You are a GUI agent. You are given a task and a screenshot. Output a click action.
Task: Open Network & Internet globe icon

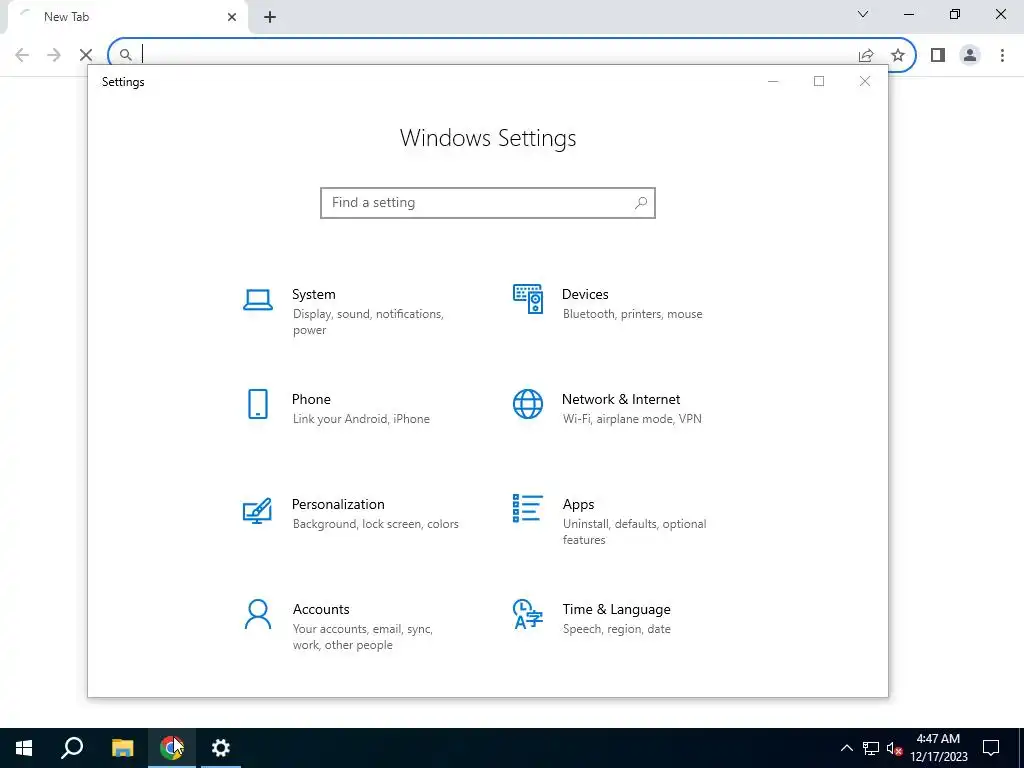tap(528, 404)
